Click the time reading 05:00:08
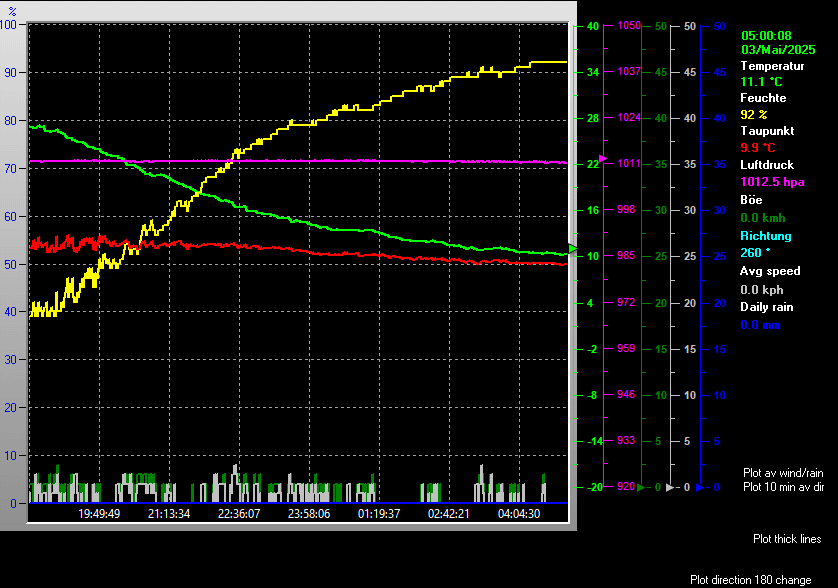The width and height of the screenshot is (838, 588). (x=766, y=36)
